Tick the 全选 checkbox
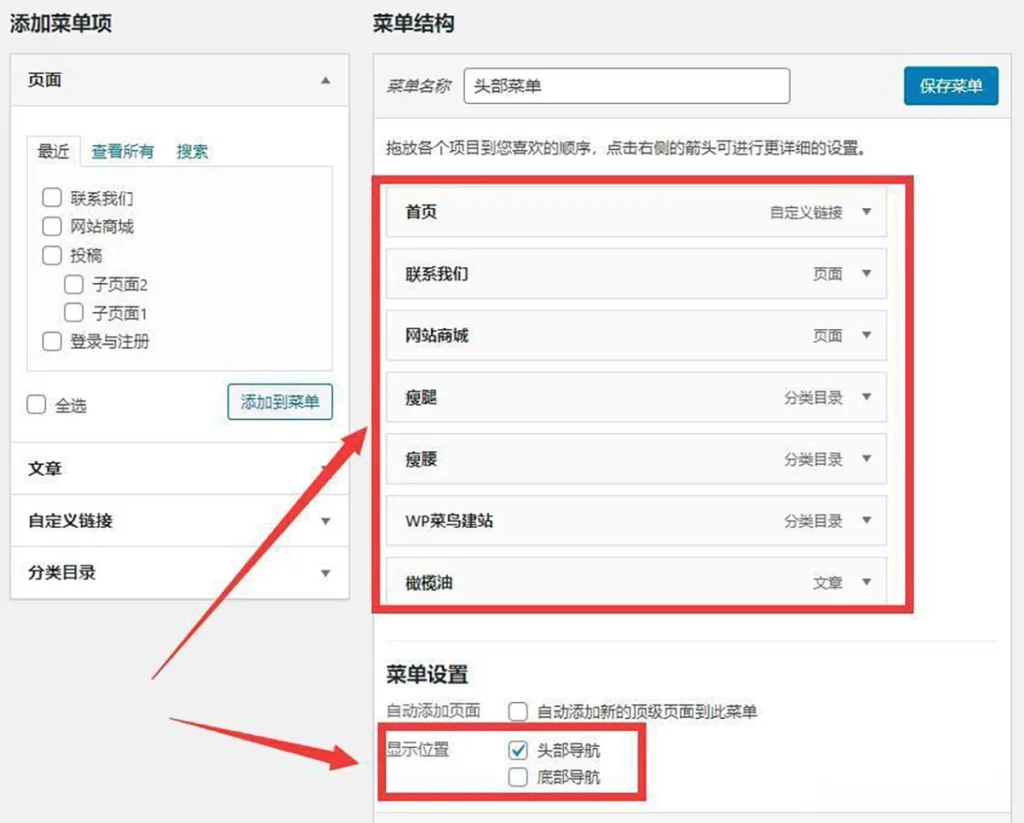The height and width of the screenshot is (823, 1024). 37,405
